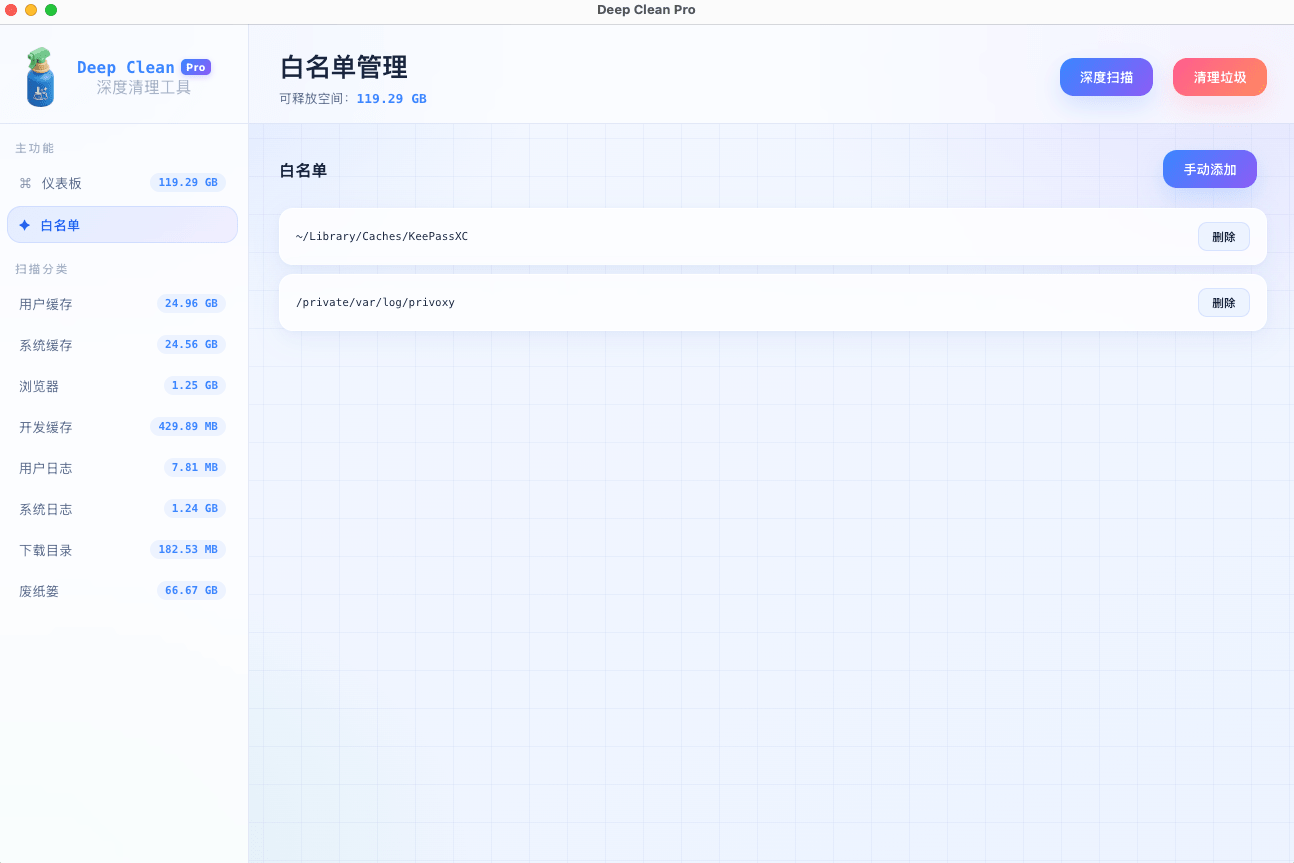Select the 用户日志 category
Screen dimensions: 1294x863
point(122,468)
